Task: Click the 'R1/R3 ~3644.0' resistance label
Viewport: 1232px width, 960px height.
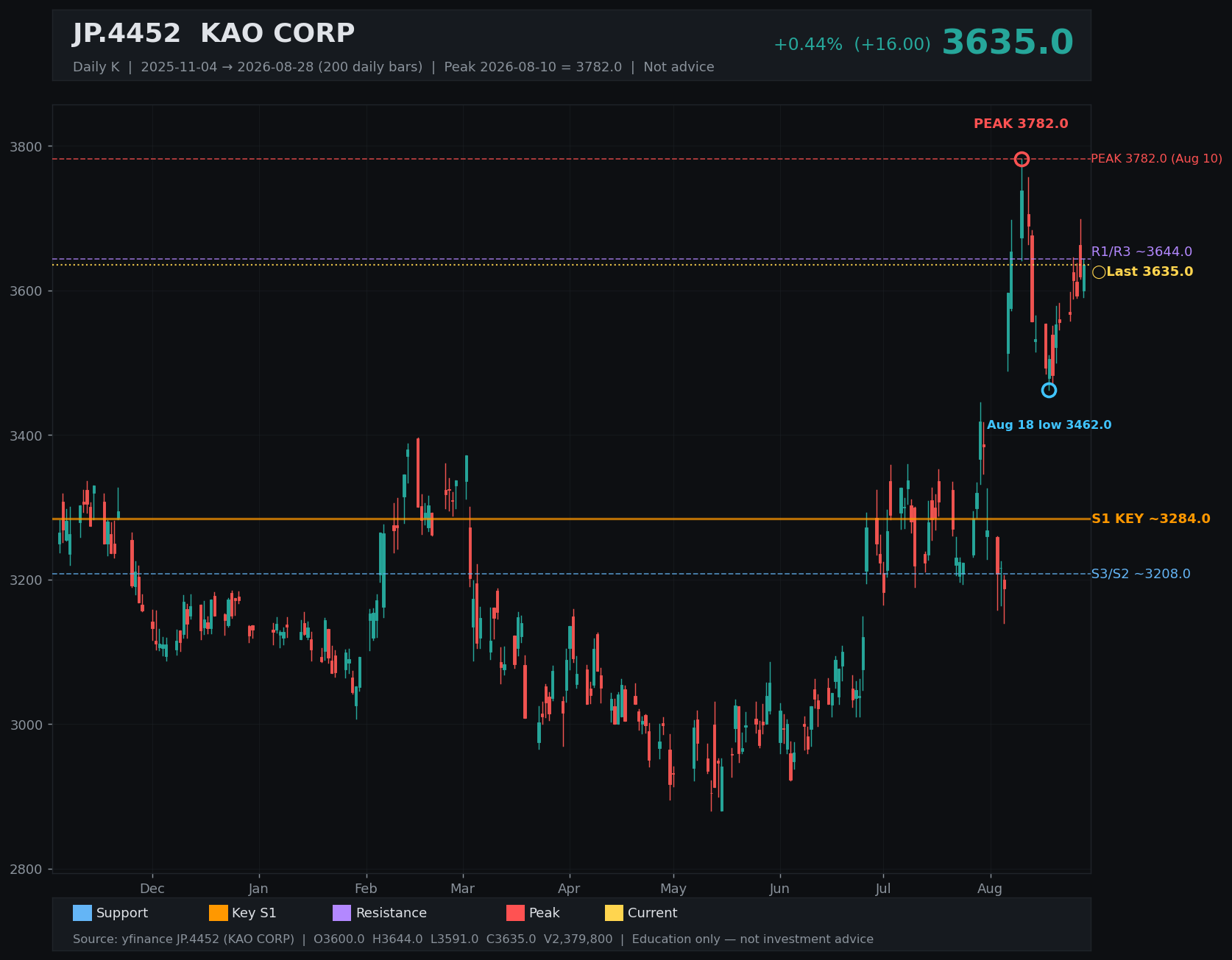Action: coord(1141,252)
